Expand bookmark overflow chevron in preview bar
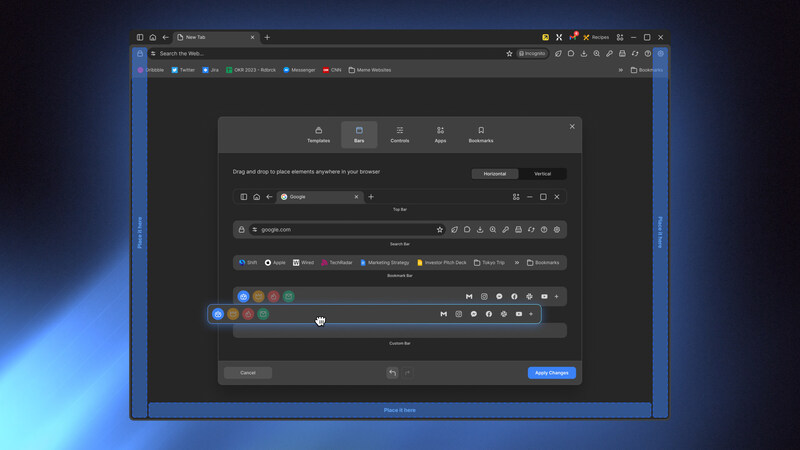Image resolution: width=800 pixels, height=450 pixels. [517, 263]
